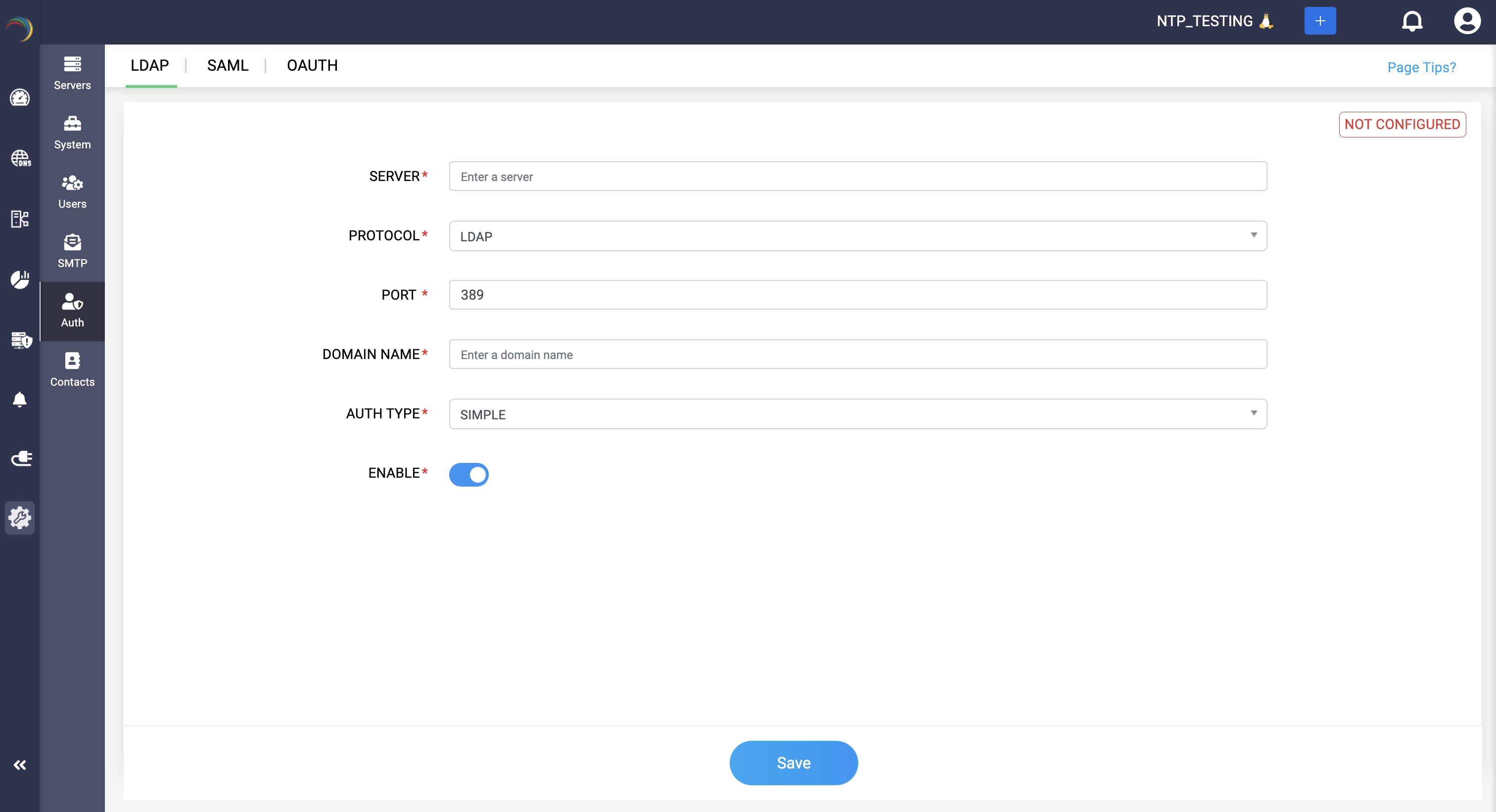Open the AUTH TYPE dropdown

pos(857,414)
